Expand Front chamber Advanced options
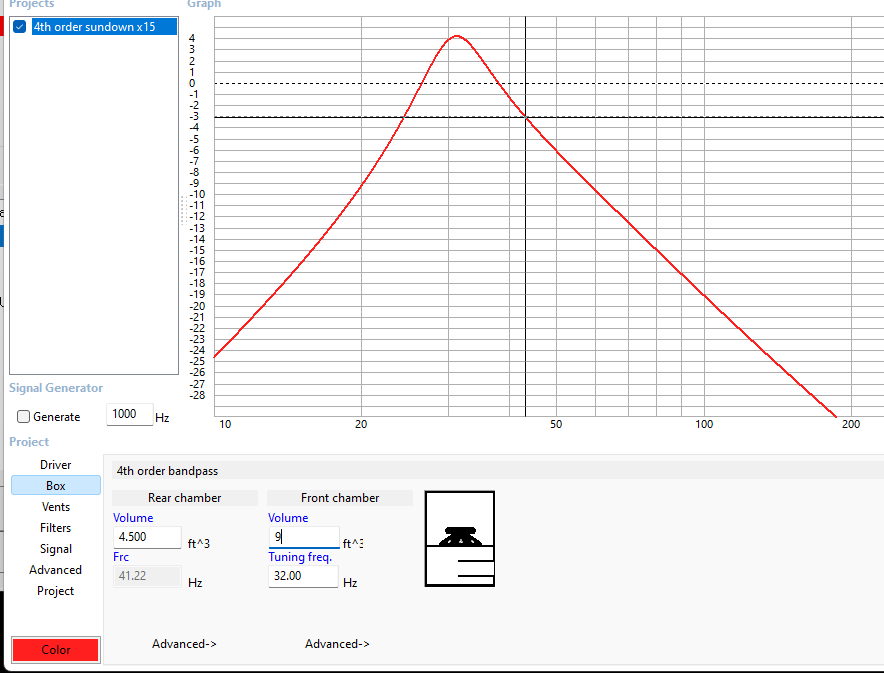 tap(337, 644)
